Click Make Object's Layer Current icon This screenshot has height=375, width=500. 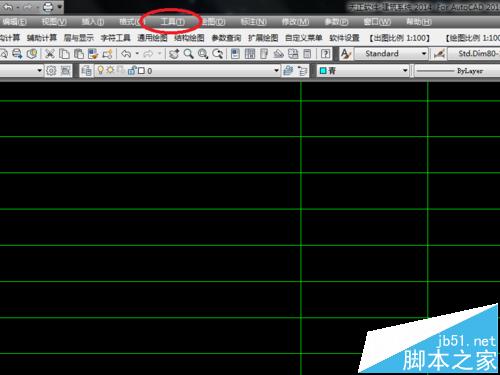tap(288, 71)
